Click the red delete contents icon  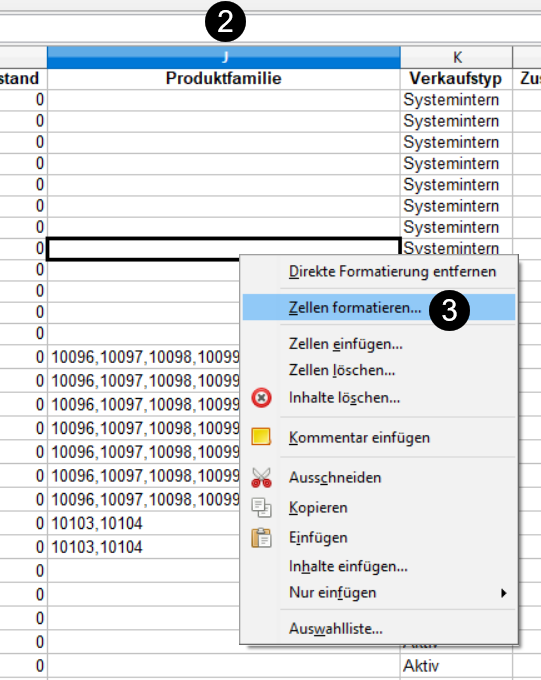pos(262,398)
